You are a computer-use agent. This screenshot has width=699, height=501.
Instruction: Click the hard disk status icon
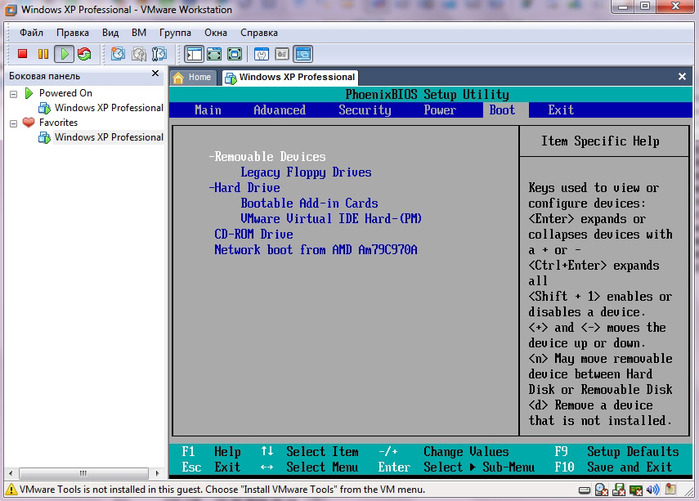coord(584,491)
